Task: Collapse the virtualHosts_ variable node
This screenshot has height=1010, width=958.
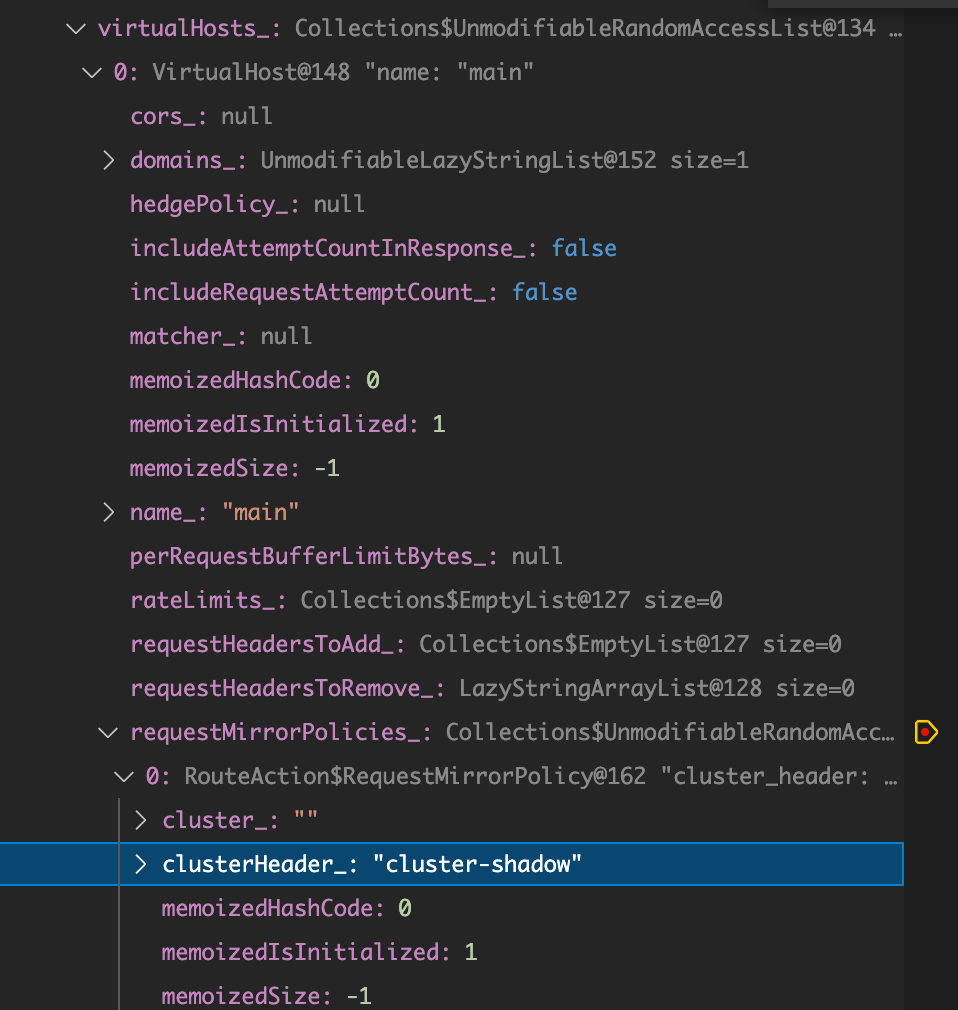Action: click(x=75, y=28)
